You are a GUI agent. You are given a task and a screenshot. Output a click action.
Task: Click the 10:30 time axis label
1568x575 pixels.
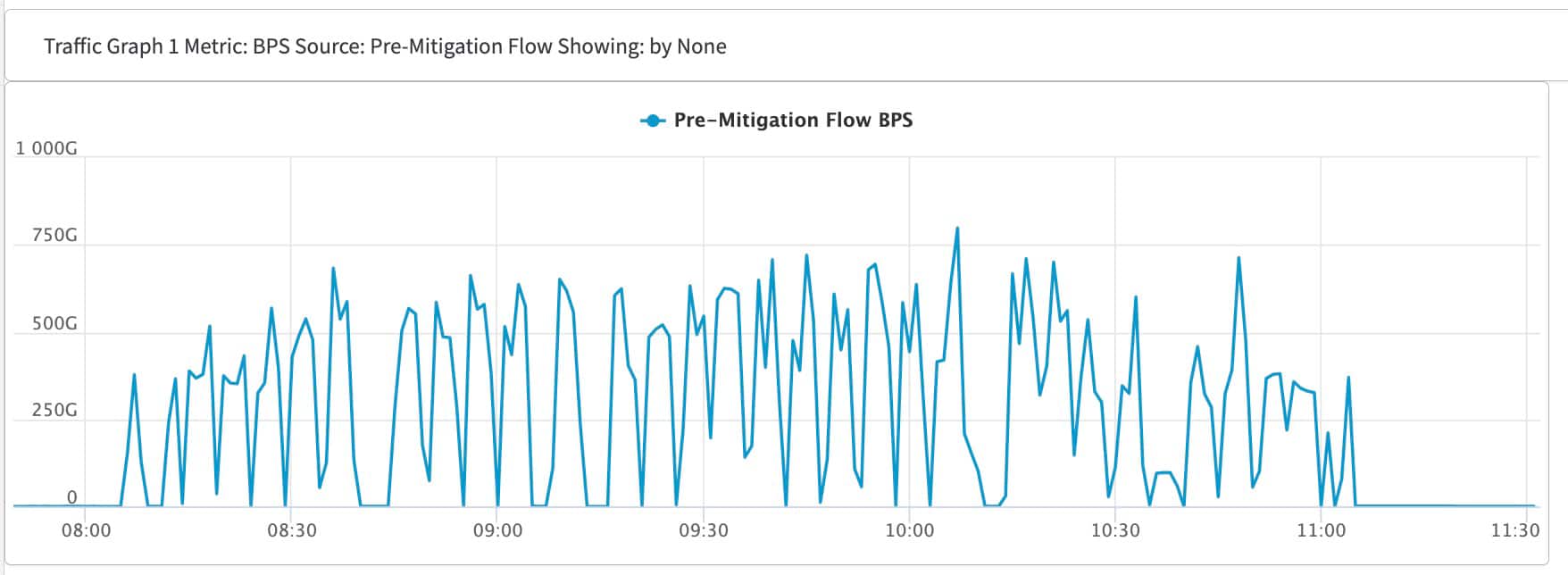tap(1115, 530)
